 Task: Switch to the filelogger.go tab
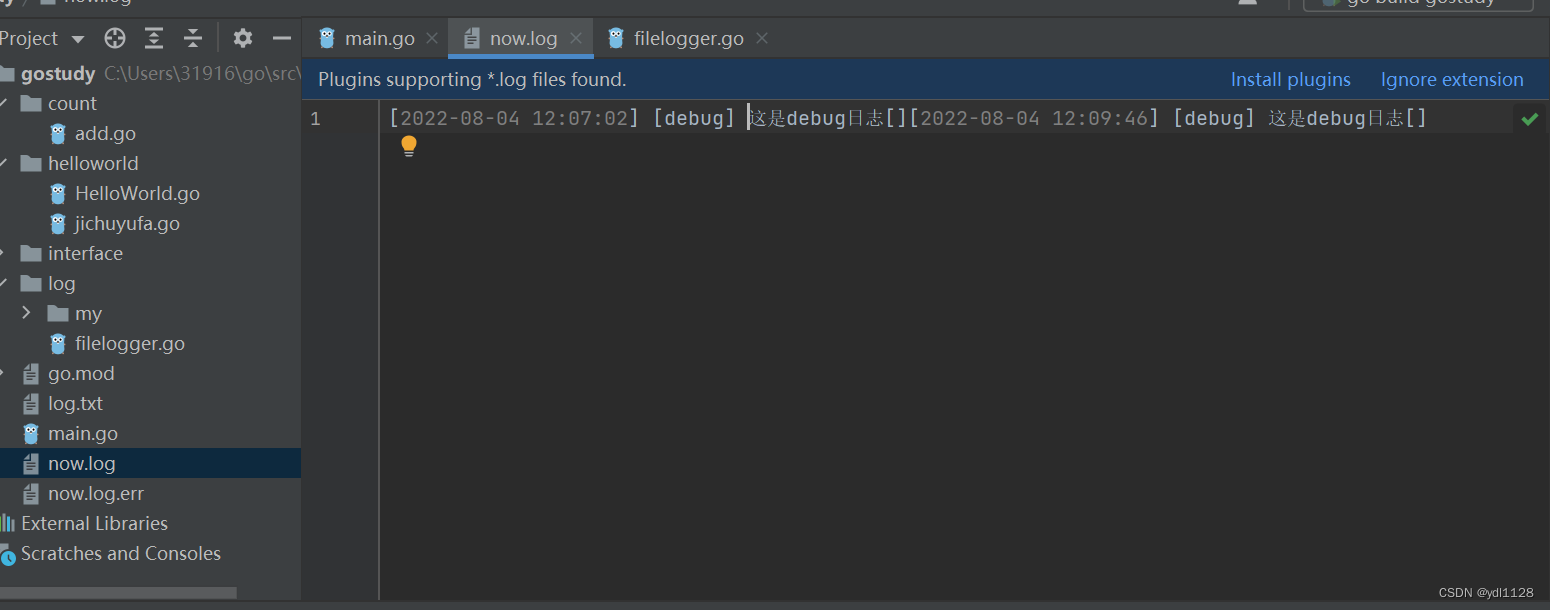point(688,38)
